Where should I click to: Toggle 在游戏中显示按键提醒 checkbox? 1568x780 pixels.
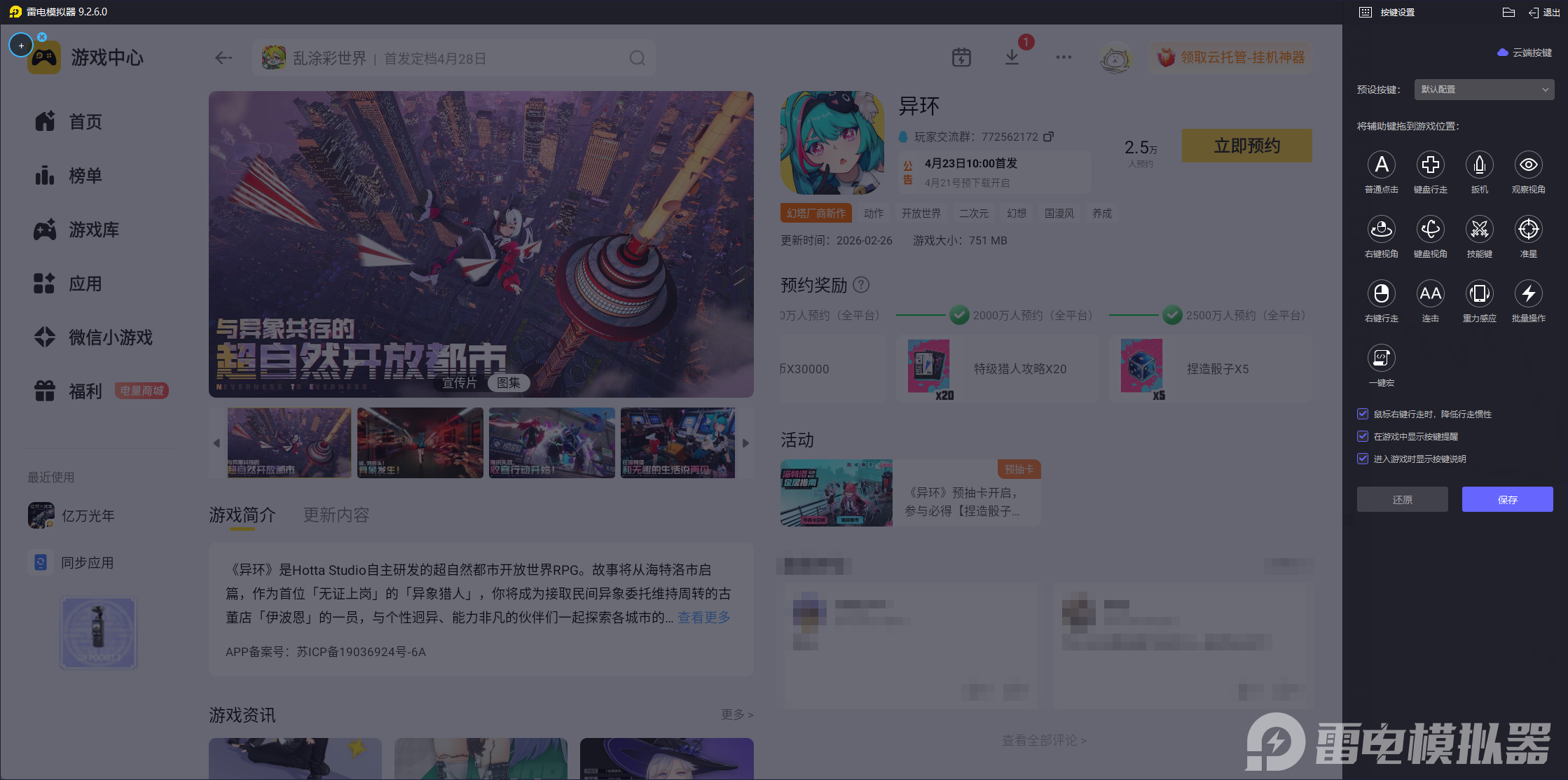click(1363, 436)
